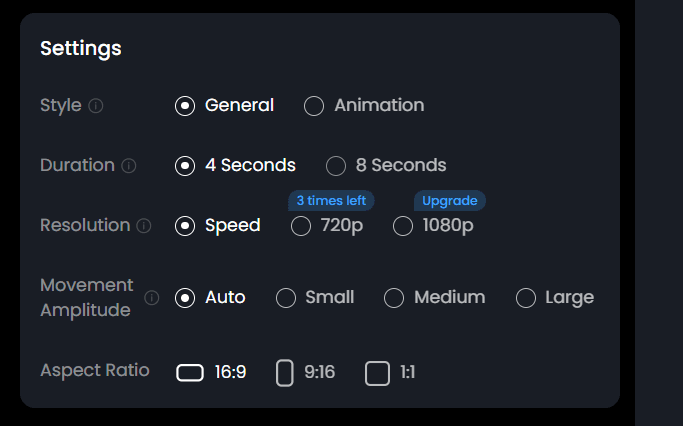Click the Resolution info icon

(144, 226)
